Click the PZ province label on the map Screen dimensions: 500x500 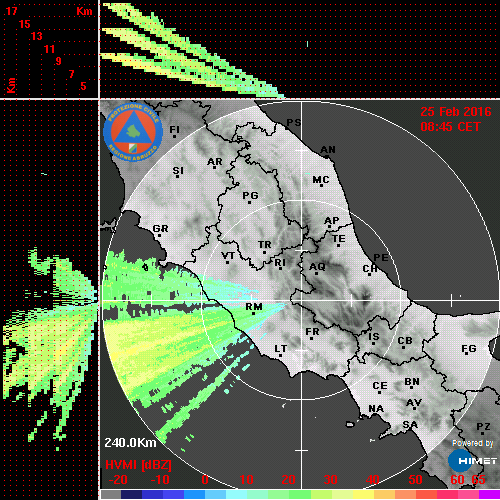[483, 426]
